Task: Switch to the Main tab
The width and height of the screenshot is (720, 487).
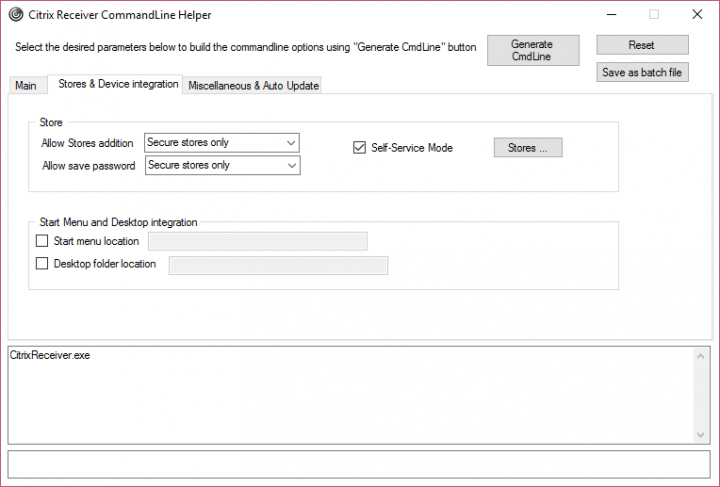Action: click(26, 86)
